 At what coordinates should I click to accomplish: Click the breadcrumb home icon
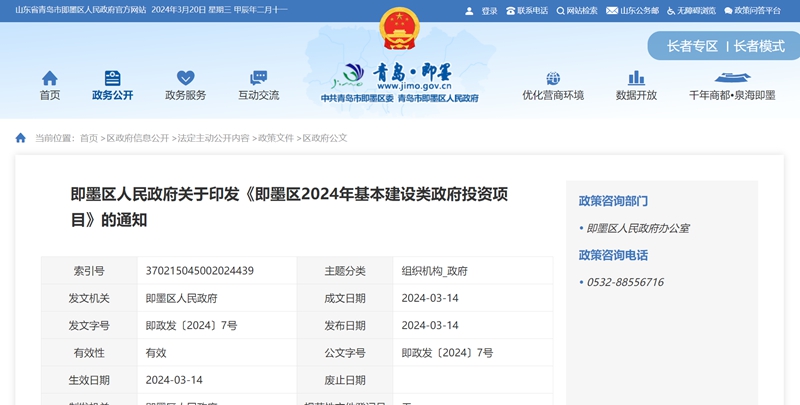tap(20, 138)
